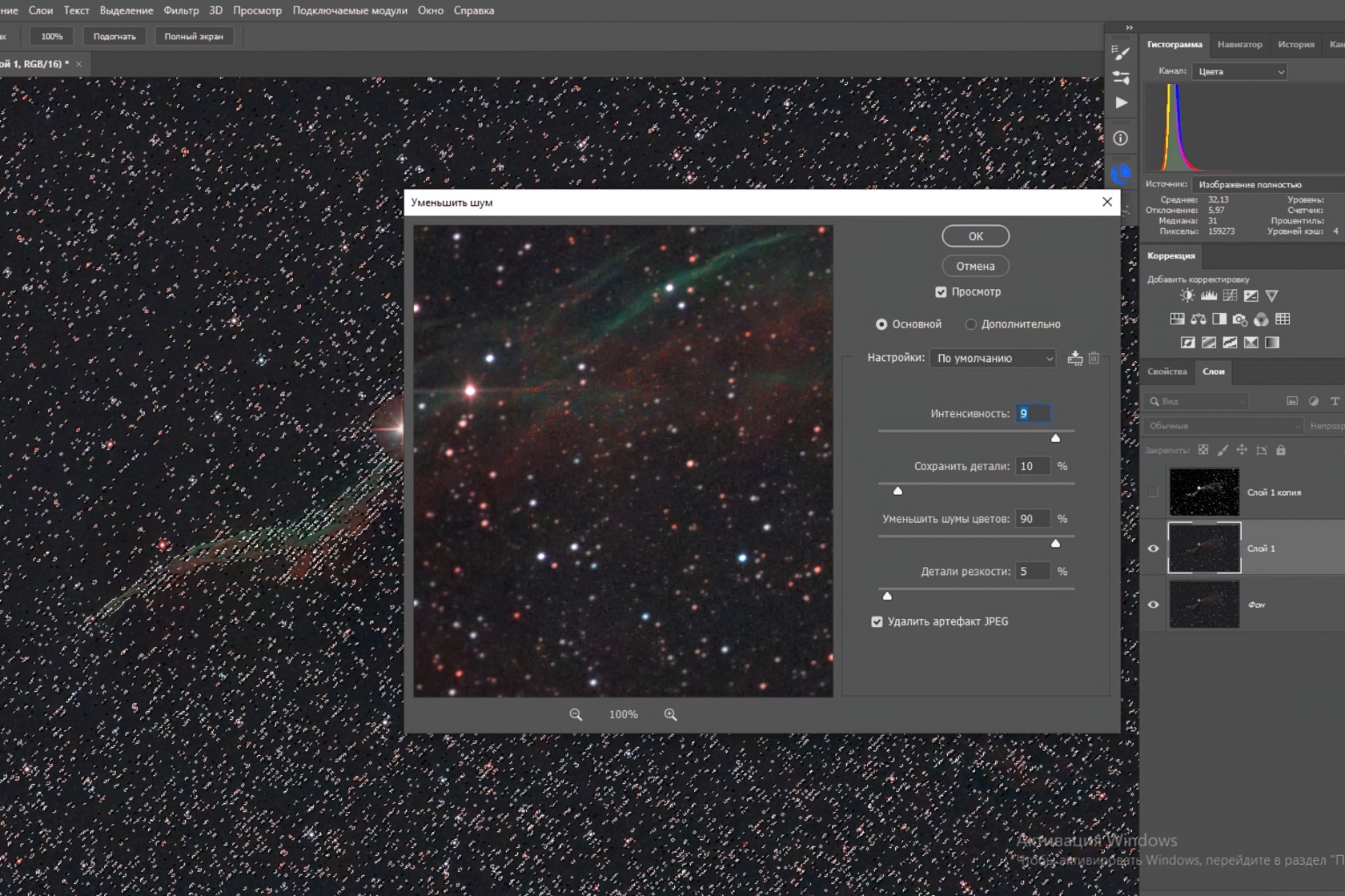
Task: Expand the collapsed panel dock with double arrows
Action: 1129,28
